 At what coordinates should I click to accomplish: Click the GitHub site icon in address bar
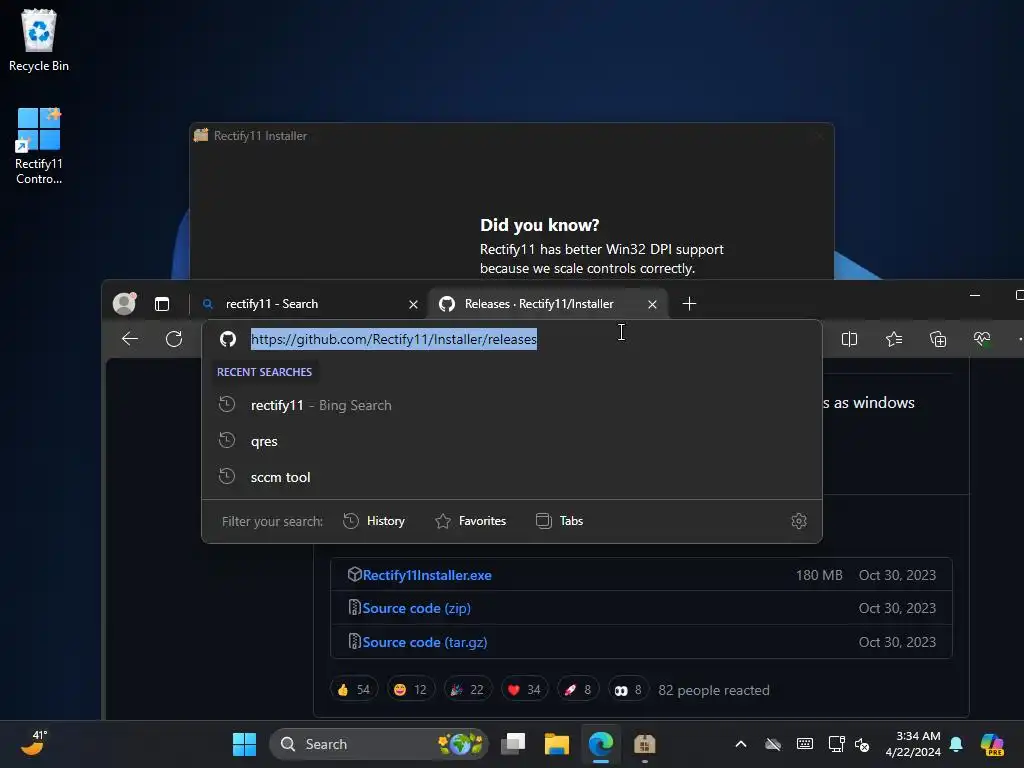[x=228, y=339]
